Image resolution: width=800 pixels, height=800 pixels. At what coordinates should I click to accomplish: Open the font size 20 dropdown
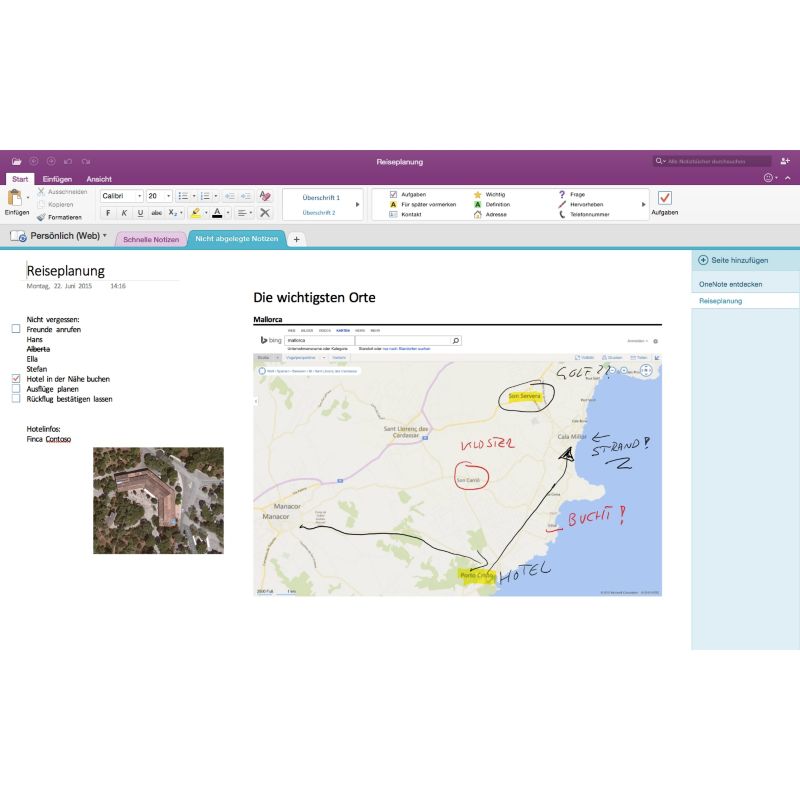click(168, 196)
